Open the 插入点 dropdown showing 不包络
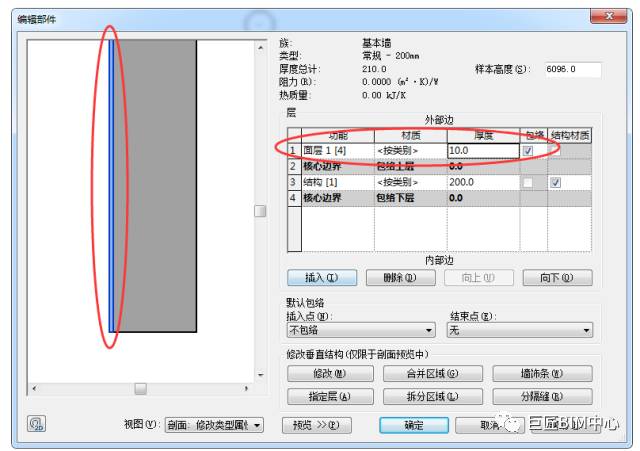Viewport: 640px width, 451px height. (361, 330)
